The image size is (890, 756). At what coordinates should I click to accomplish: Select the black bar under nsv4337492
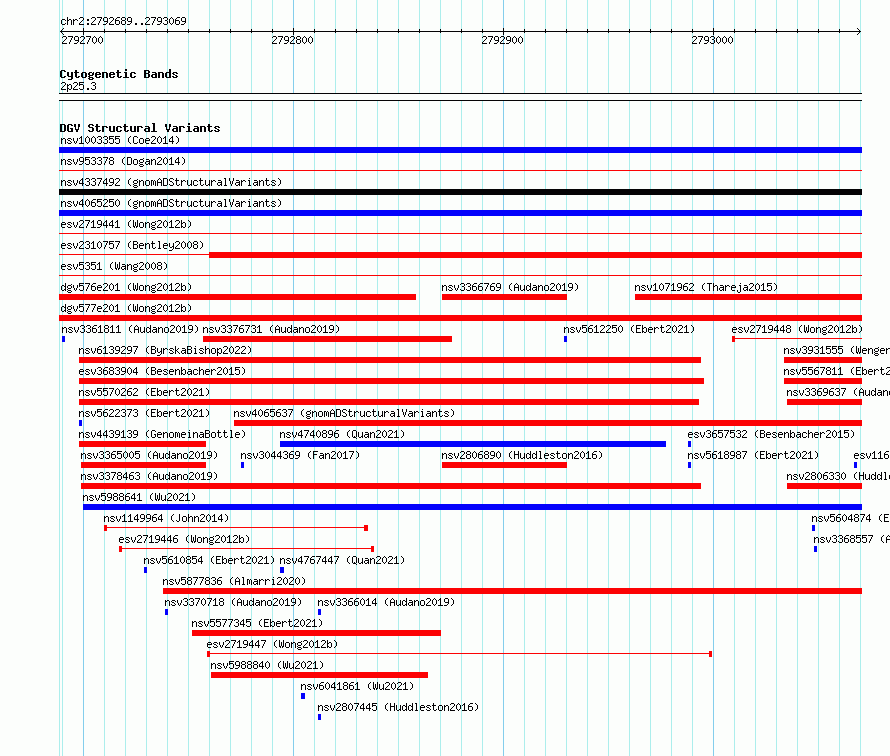460,192
